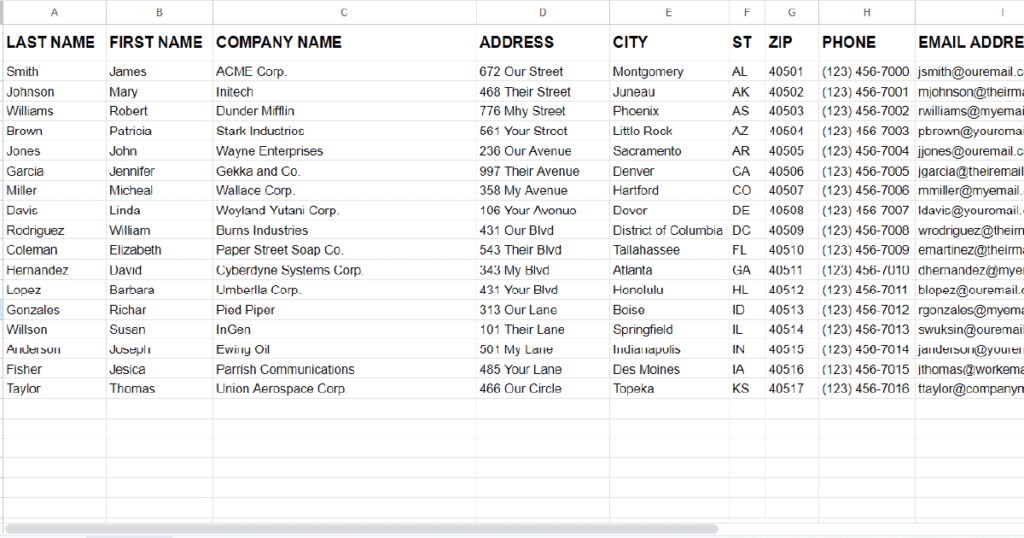Click the Honolulu city cell
Viewport: 1024px width, 538px height.
tap(669, 290)
